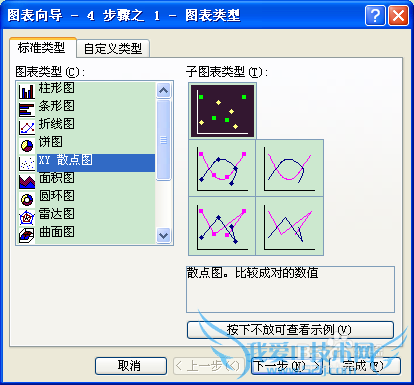Go to next step with 下一步 button
The image size is (414, 385).
[287, 366]
